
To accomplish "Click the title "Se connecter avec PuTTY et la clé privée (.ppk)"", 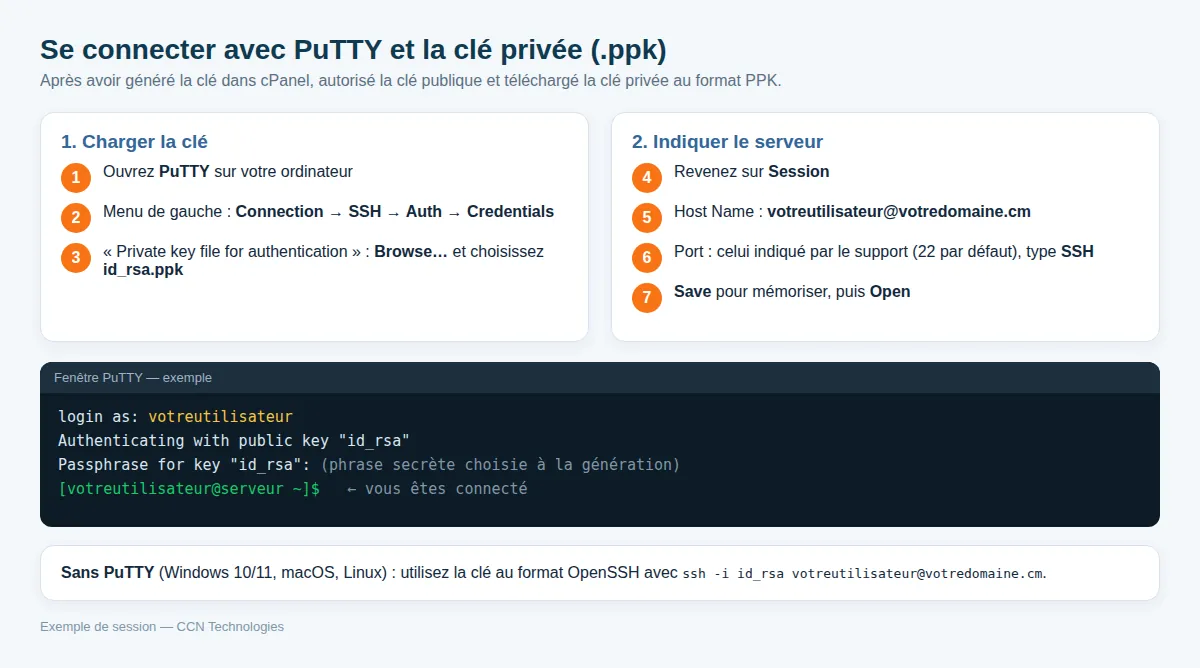I will point(353,50).
